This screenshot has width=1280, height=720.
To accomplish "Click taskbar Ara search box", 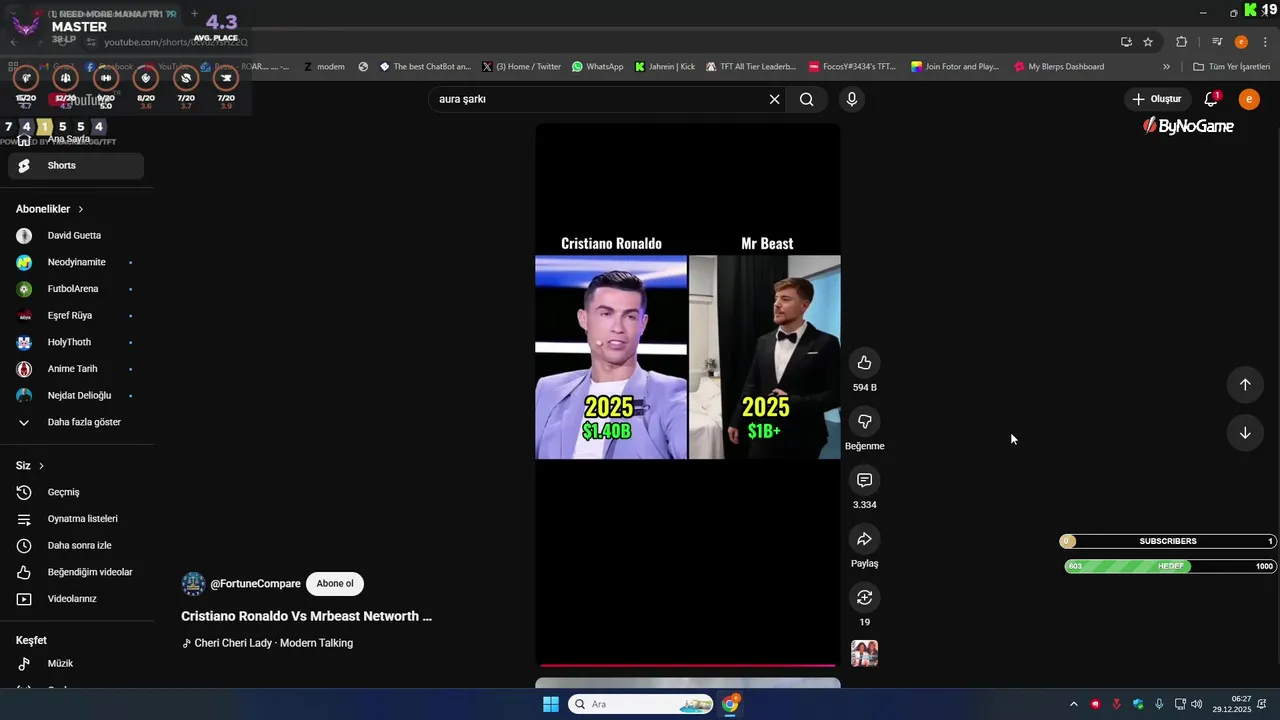I will click(641, 704).
